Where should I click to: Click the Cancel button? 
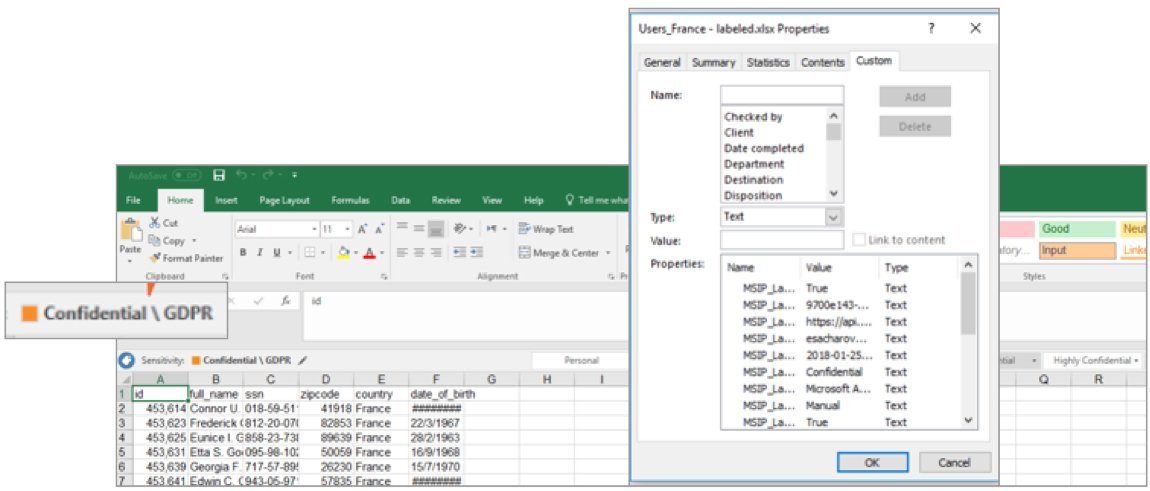953,462
